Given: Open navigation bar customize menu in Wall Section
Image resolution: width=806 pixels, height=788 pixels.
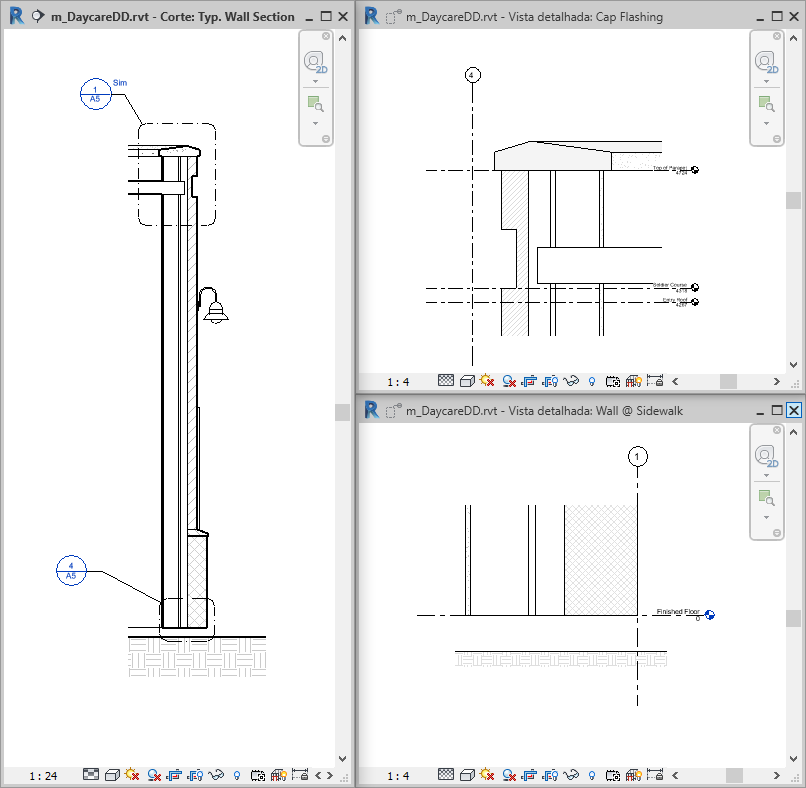Looking at the screenshot, I should pos(326,139).
